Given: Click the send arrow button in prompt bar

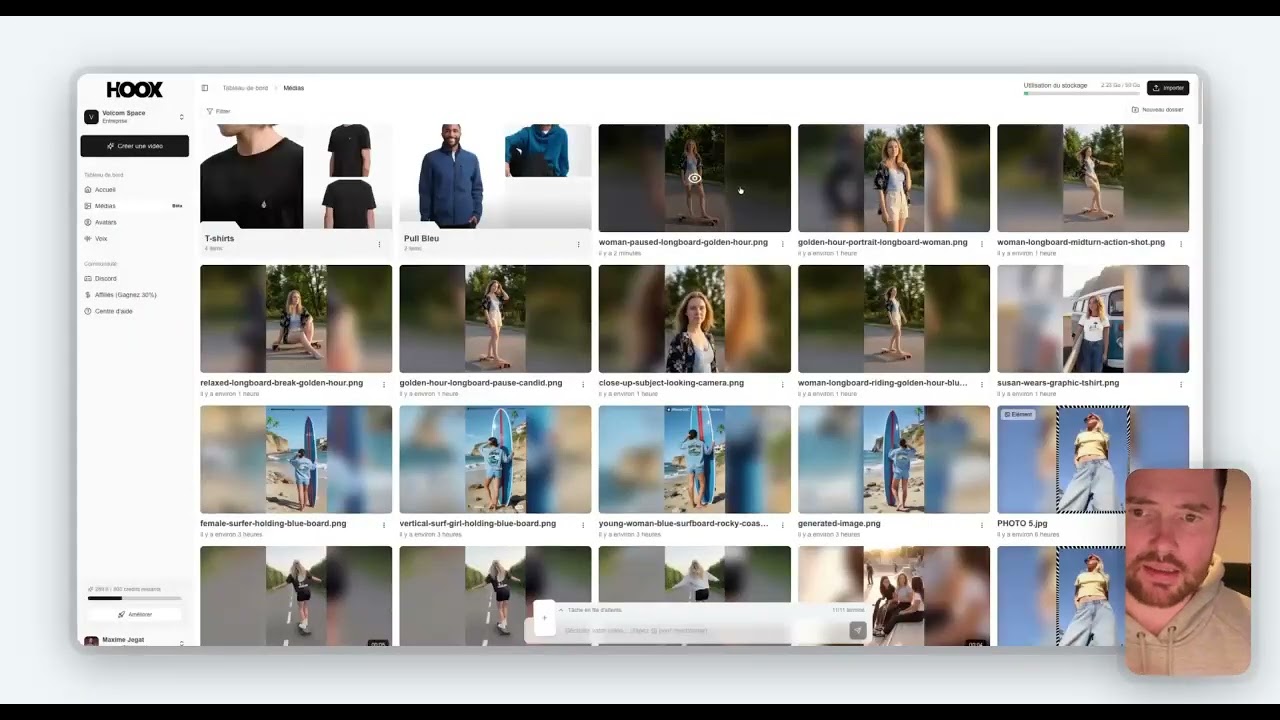Looking at the screenshot, I should pos(857,630).
